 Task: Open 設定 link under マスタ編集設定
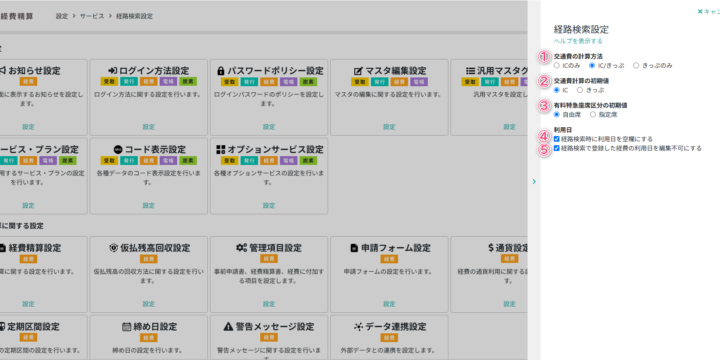click(389, 127)
